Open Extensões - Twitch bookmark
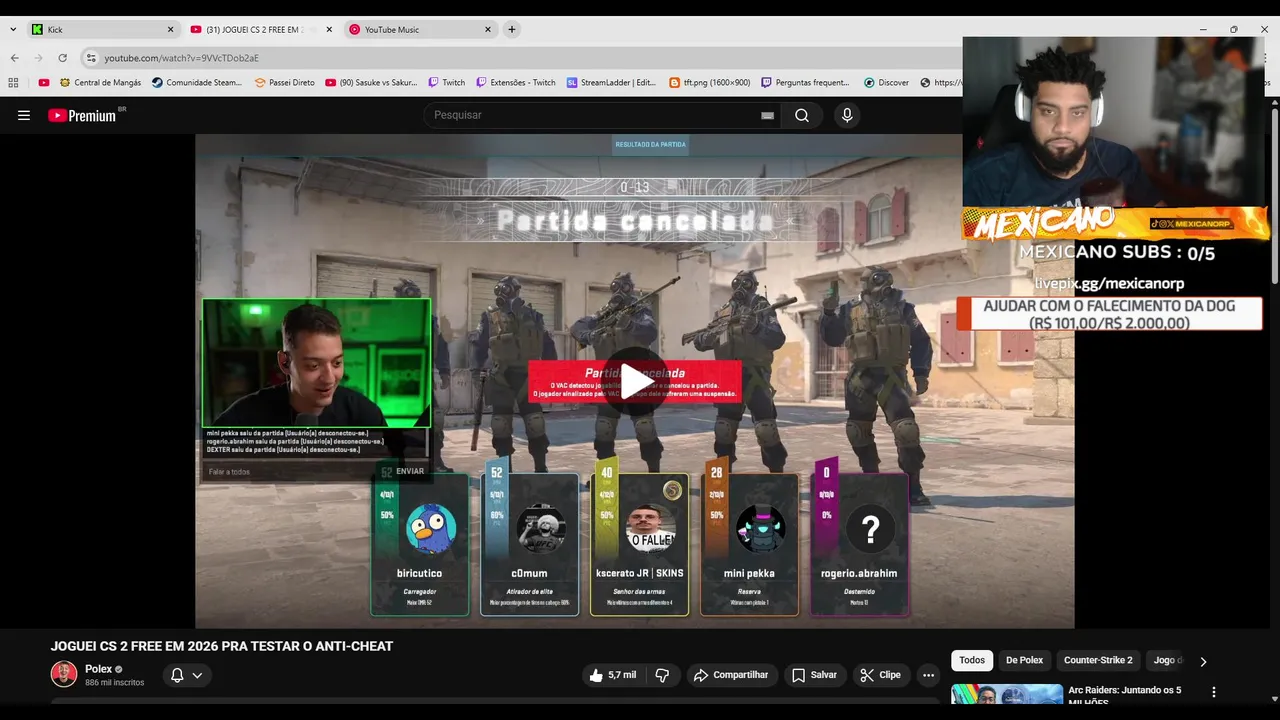The image size is (1280, 720). pyautogui.click(x=515, y=83)
